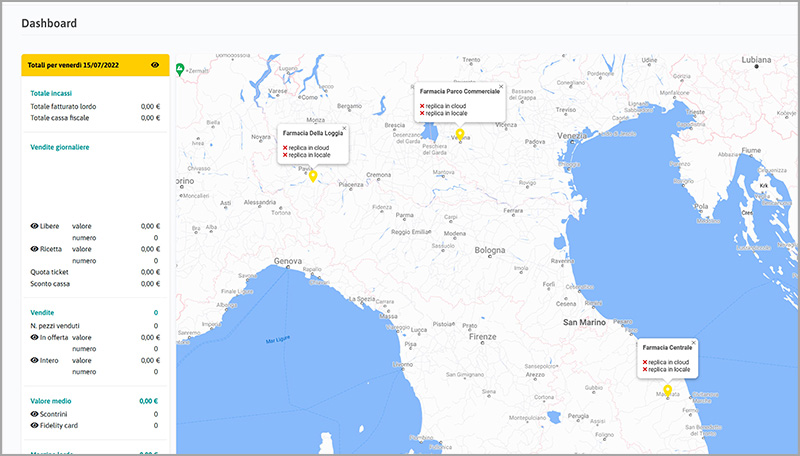800x456 pixels.
Task: Close the Farmacia Parco Commerciale popup
Action: [501, 87]
